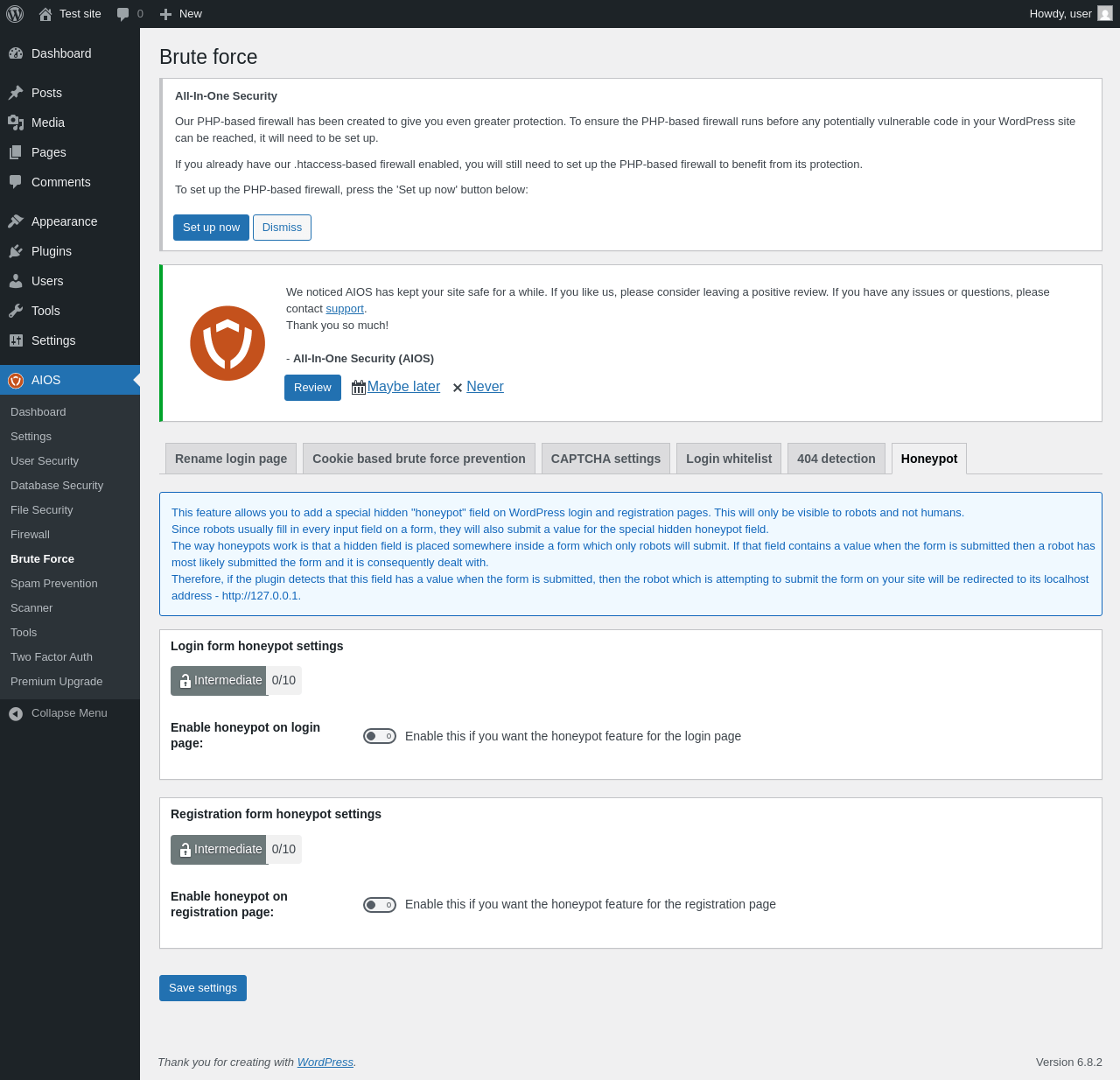This screenshot has height=1080, width=1120.
Task: Click the Never link
Action: pyautogui.click(x=485, y=387)
